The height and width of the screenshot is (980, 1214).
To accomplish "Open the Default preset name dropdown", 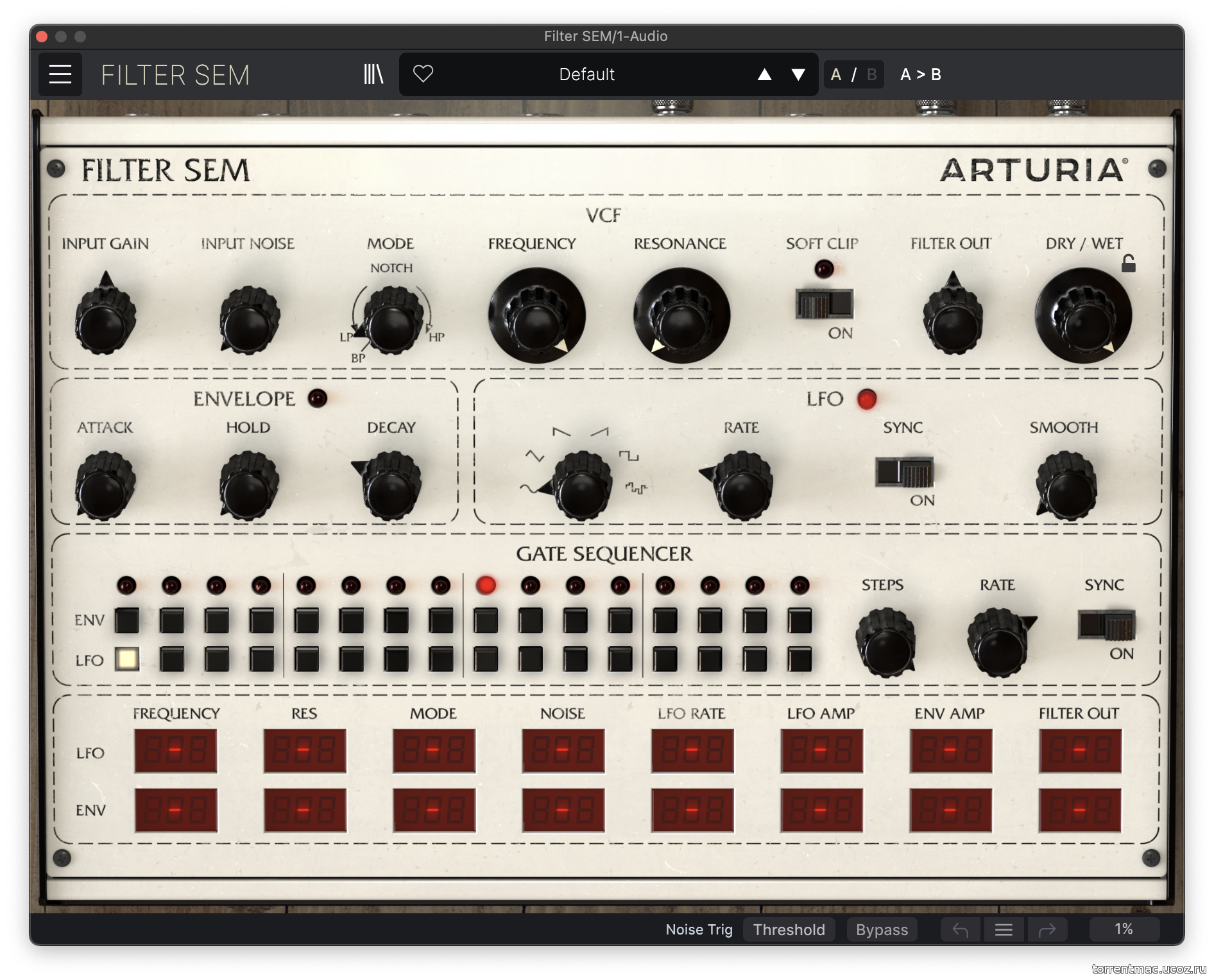I will point(586,74).
